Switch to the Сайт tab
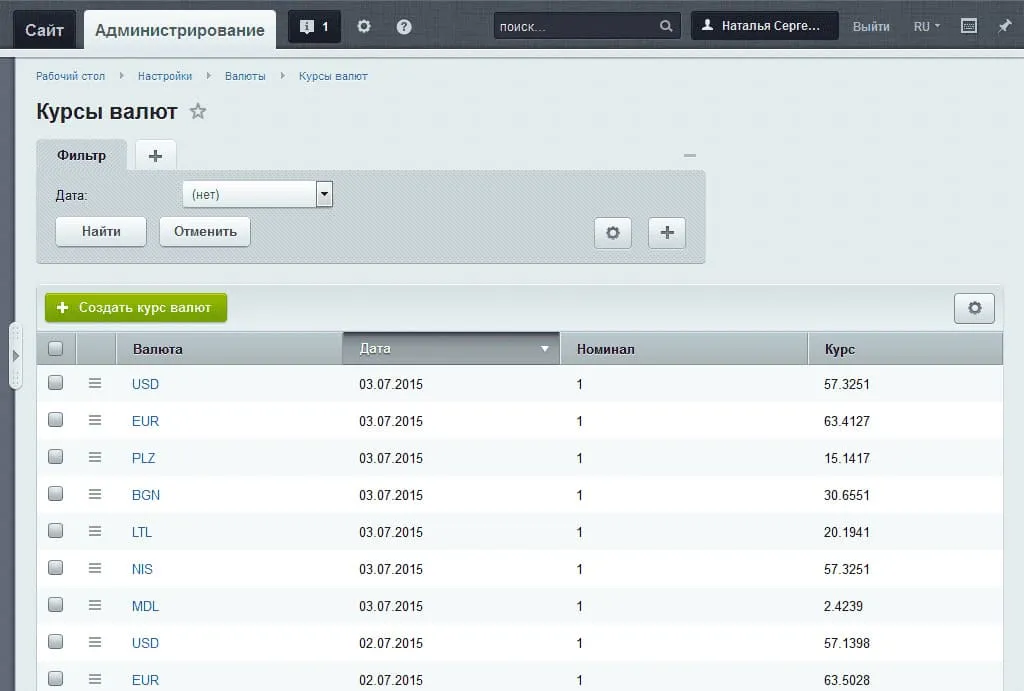 tap(45, 30)
